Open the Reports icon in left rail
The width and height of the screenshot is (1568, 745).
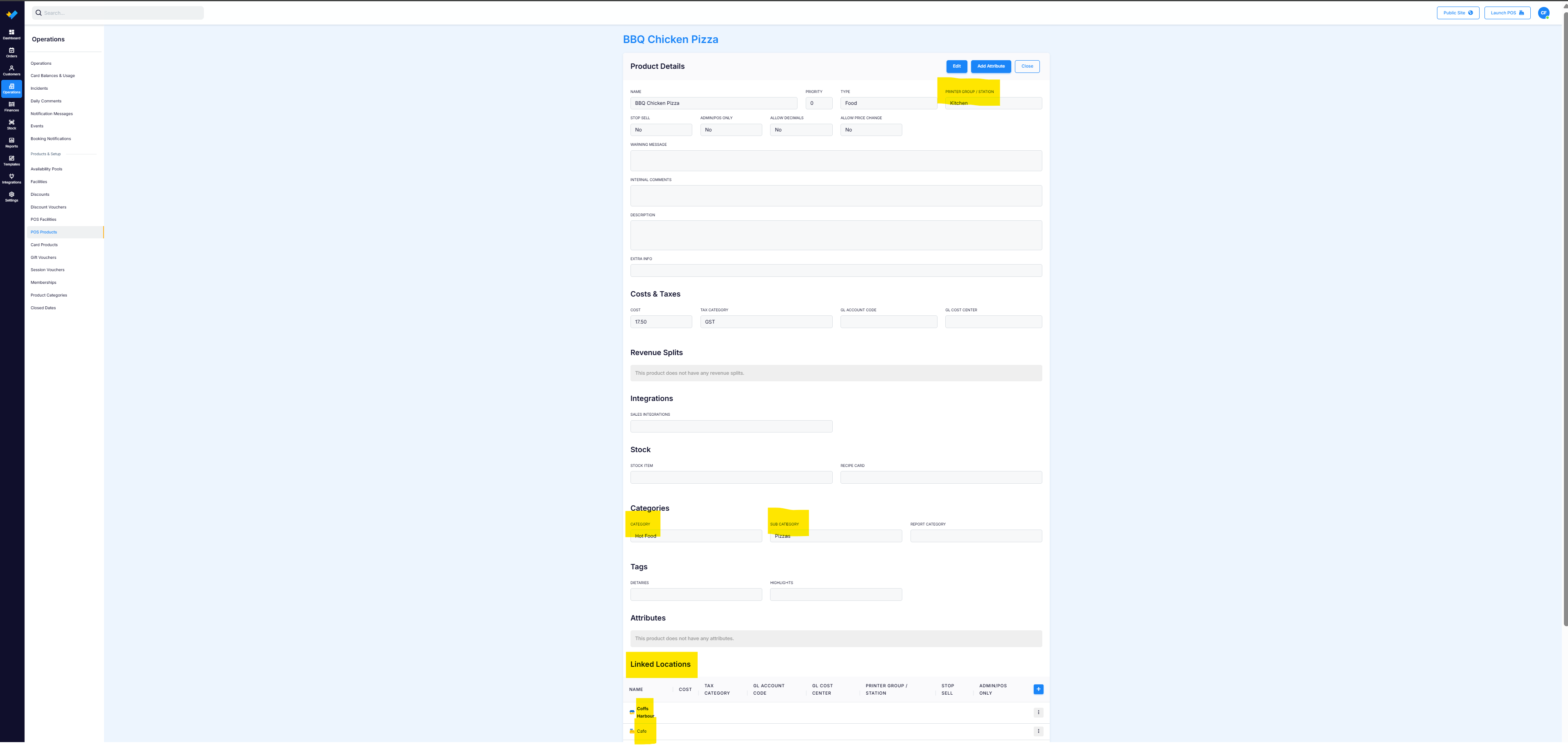tap(11, 143)
